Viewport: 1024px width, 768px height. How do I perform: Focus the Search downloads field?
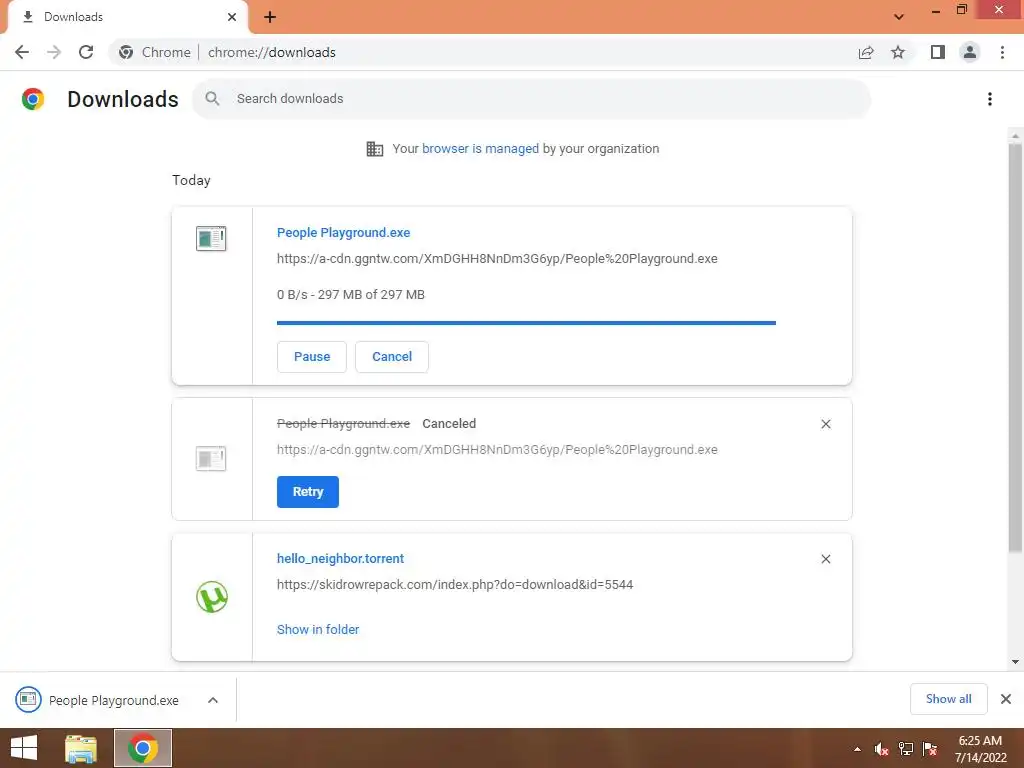coord(532,99)
